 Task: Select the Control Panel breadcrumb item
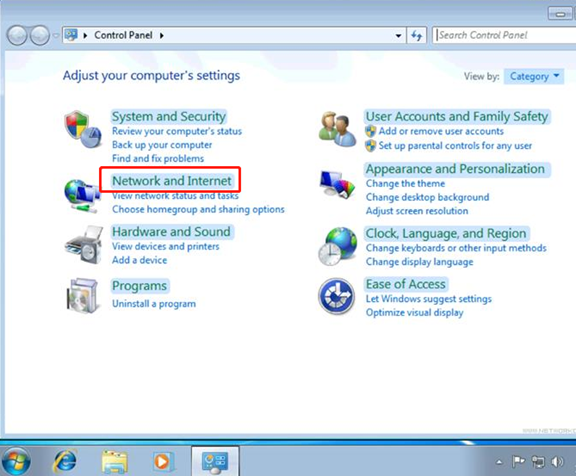(123, 35)
